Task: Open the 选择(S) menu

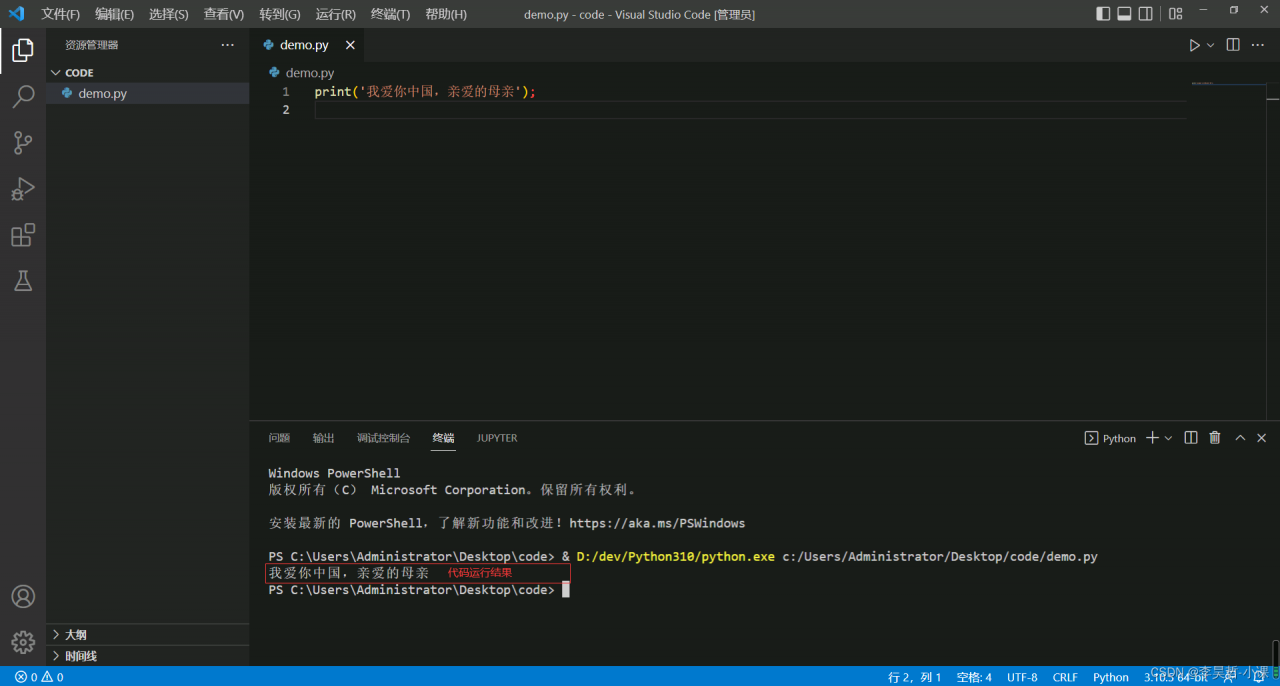Action: [169, 14]
